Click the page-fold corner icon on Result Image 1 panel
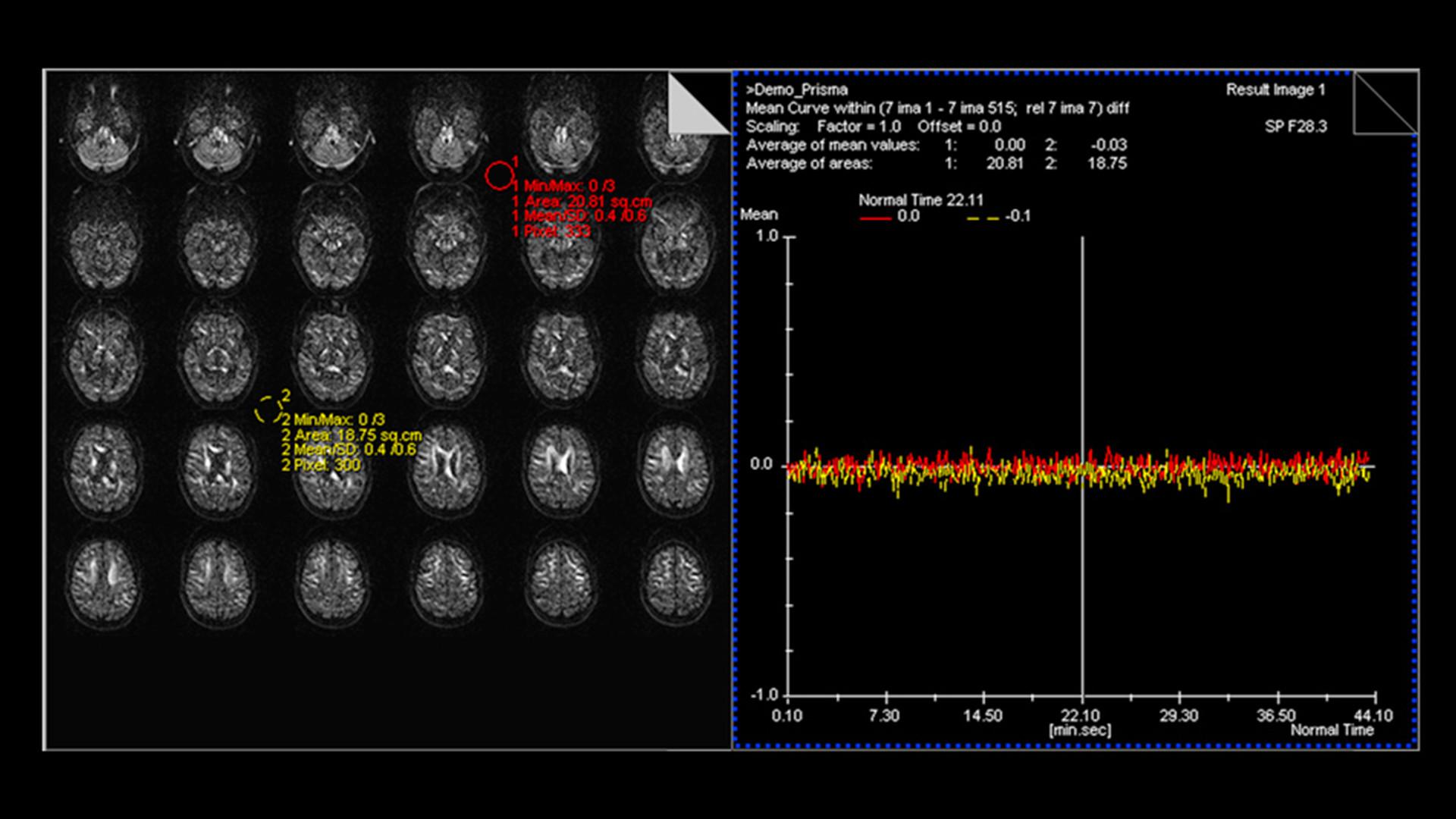 [1388, 102]
